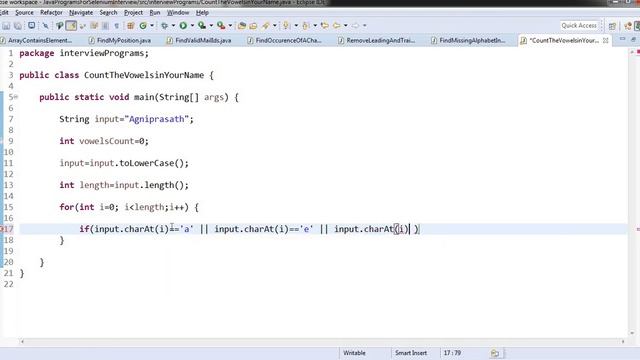Click the Open Task icon
This screenshot has height=360, width=640.
(x=253, y=26)
